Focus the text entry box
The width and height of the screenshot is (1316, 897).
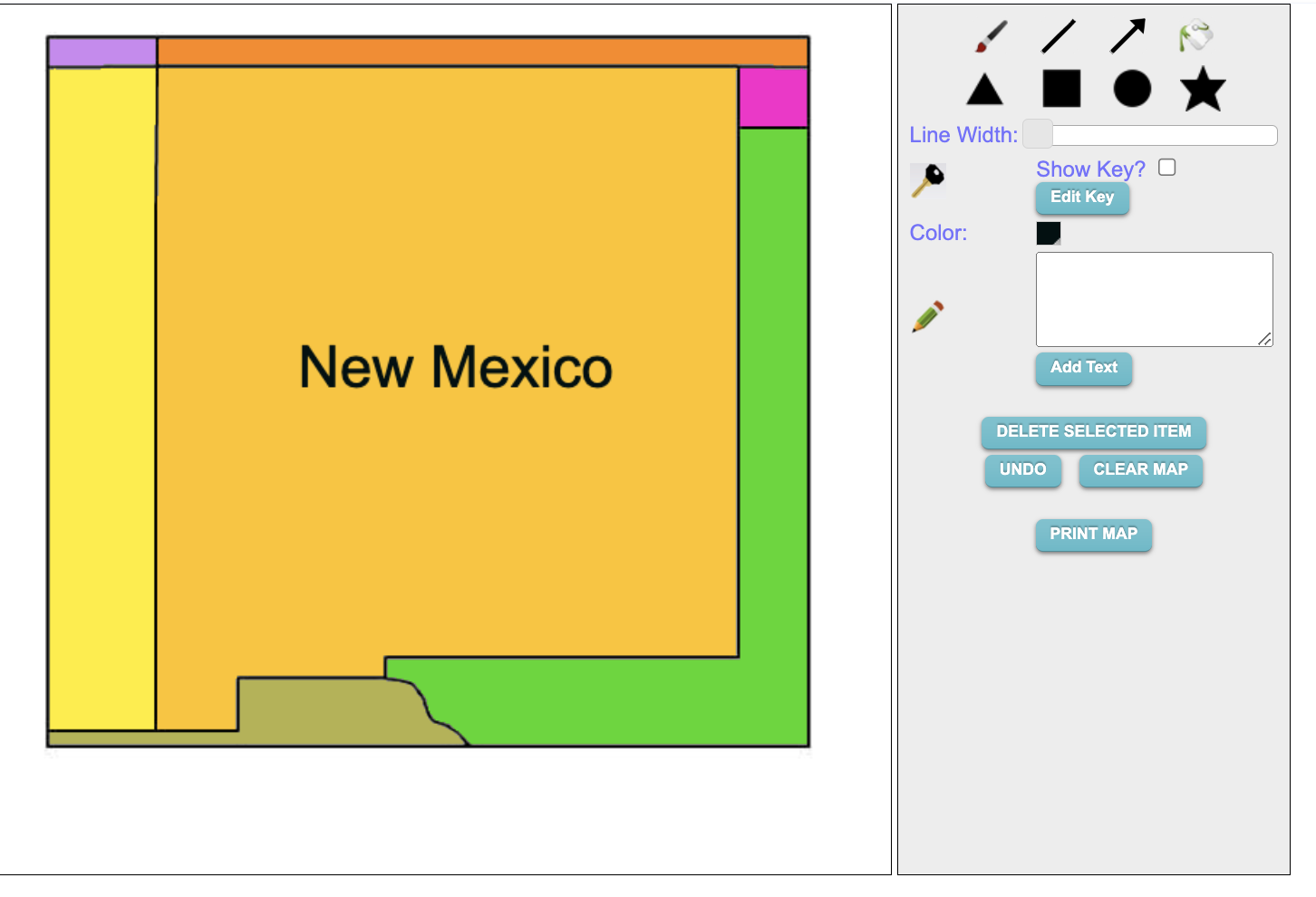[1155, 299]
